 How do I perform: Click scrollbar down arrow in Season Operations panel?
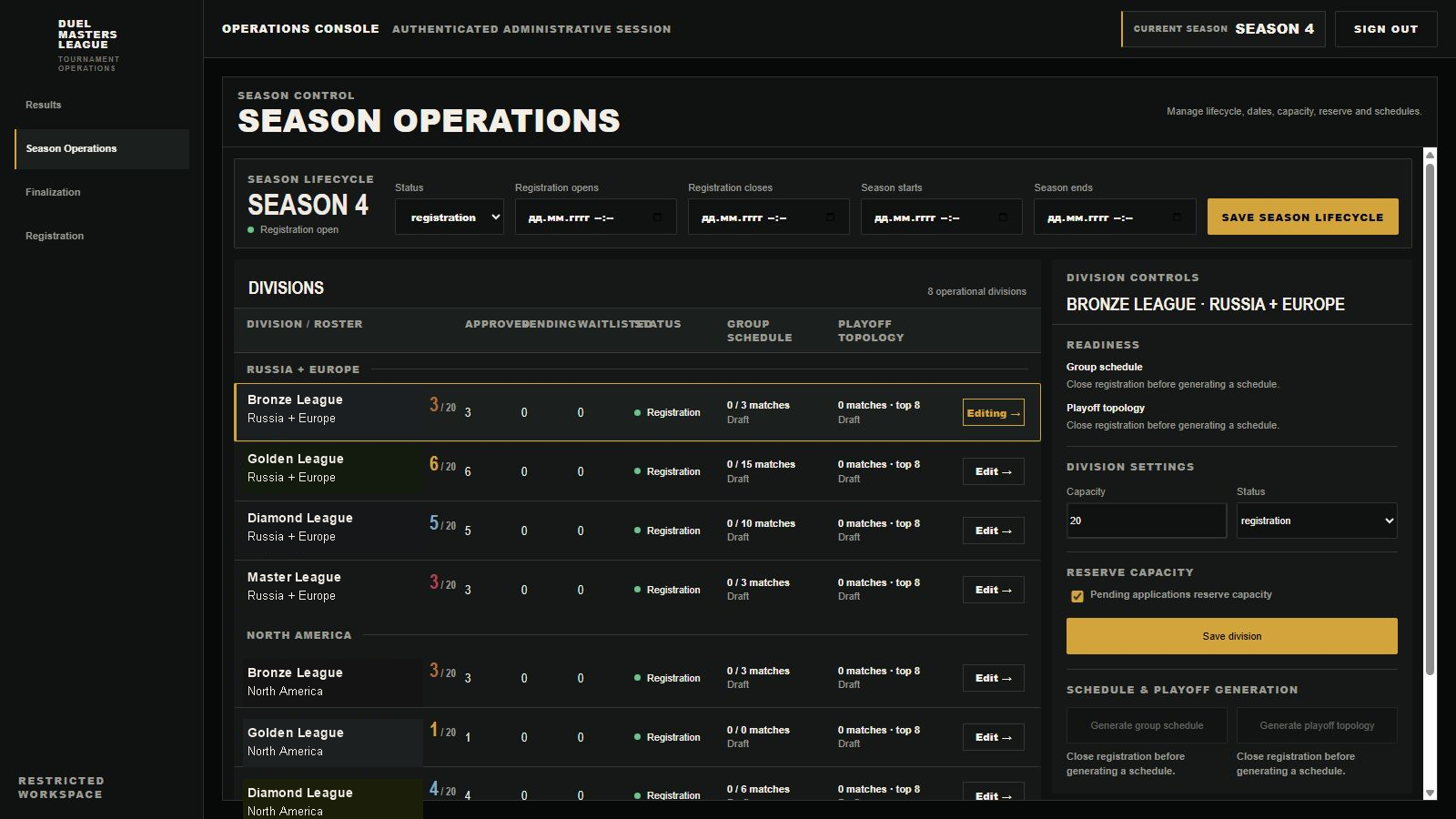coord(1430,794)
